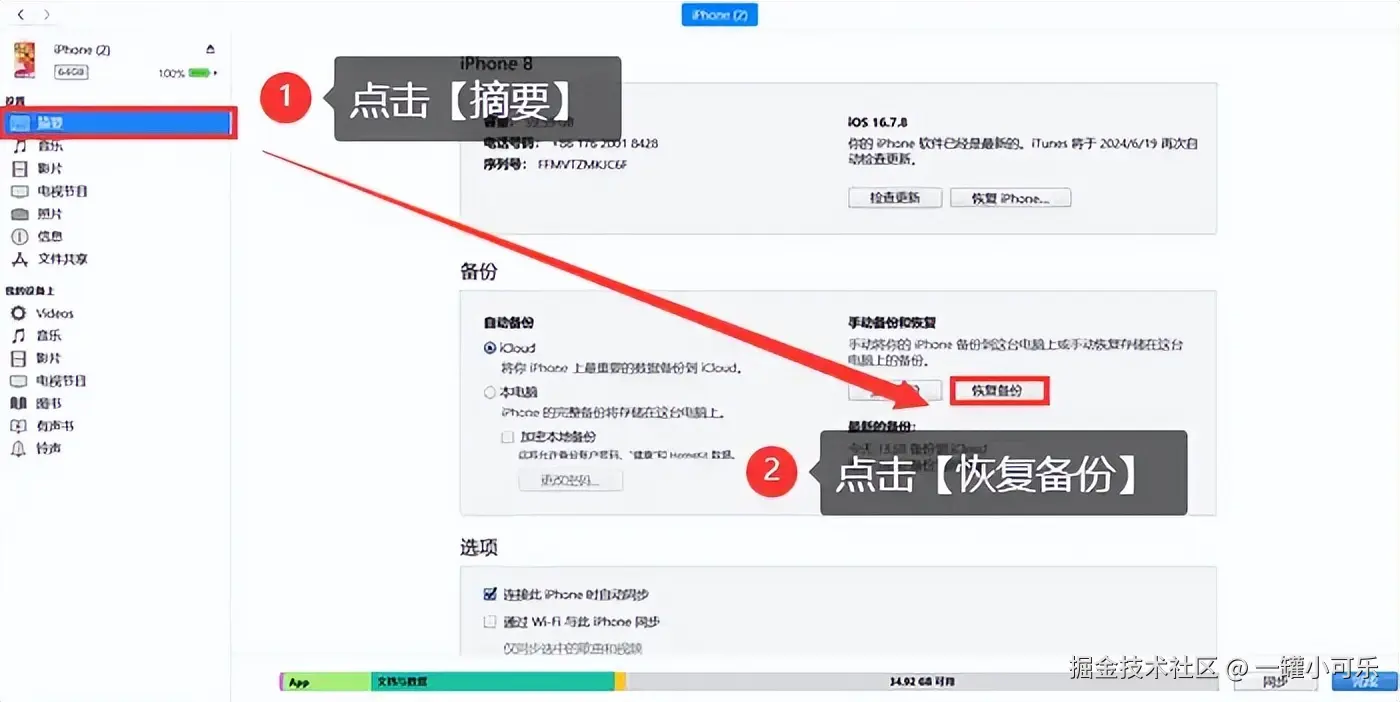Eject iPhone (2) using eject icon

(210, 49)
